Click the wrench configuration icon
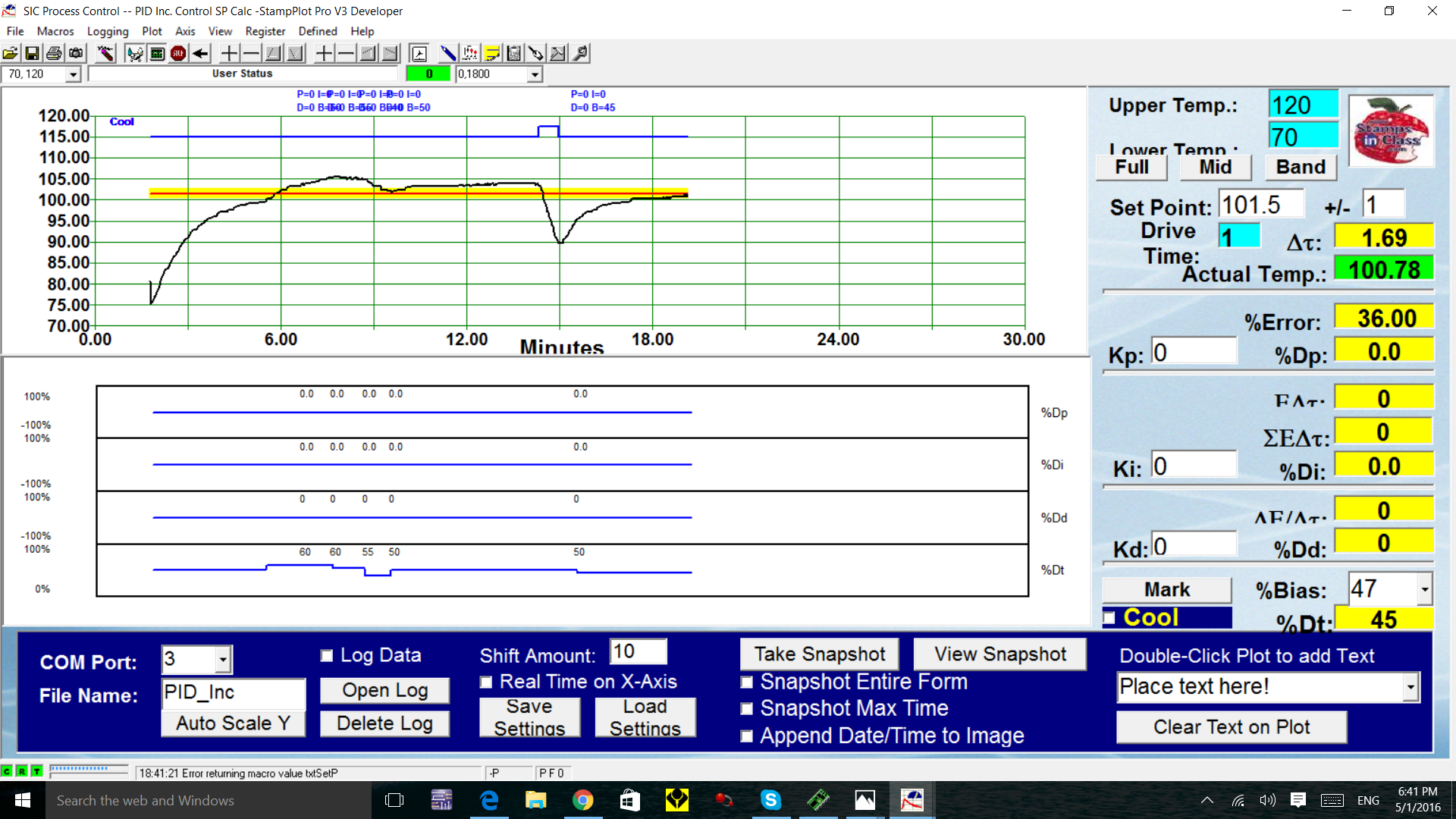The height and width of the screenshot is (819, 1456). (580, 53)
